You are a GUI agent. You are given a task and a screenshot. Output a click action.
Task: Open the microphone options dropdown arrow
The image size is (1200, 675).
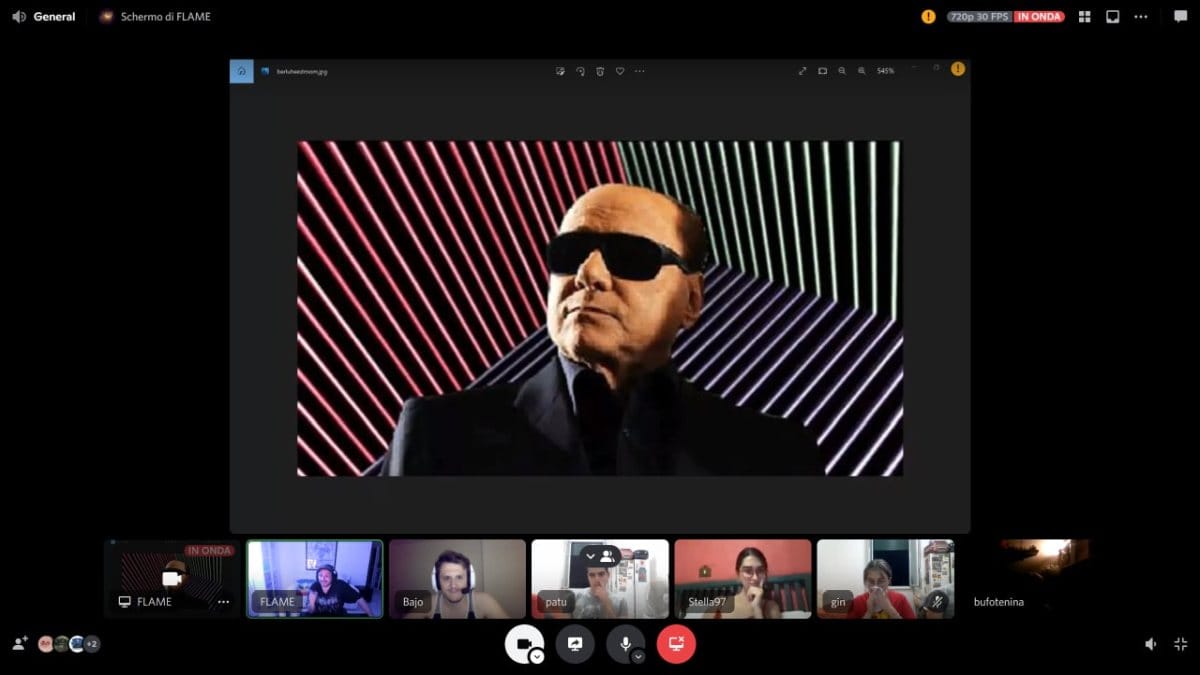tap(638, 657)
